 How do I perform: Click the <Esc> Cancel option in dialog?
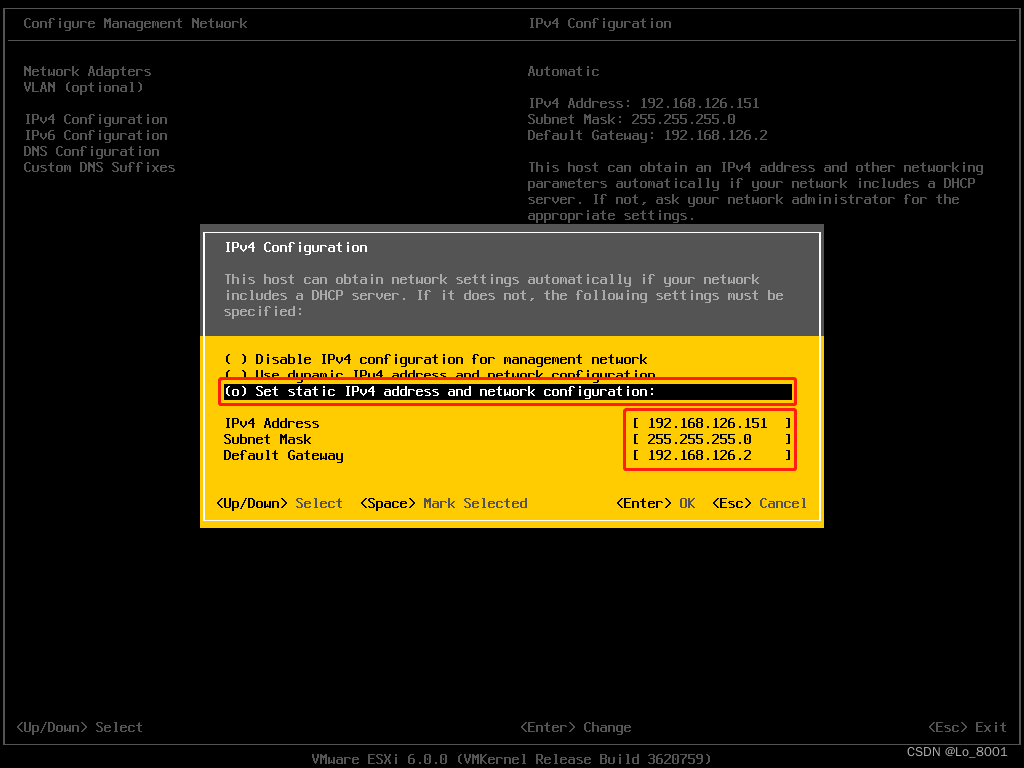click(x=760, y=504)
